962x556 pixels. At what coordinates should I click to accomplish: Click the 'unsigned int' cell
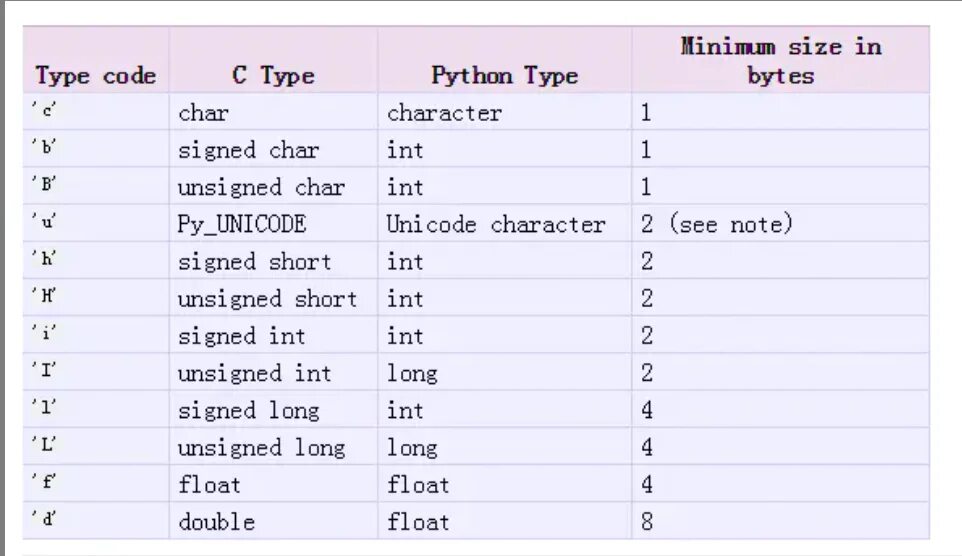274,373
